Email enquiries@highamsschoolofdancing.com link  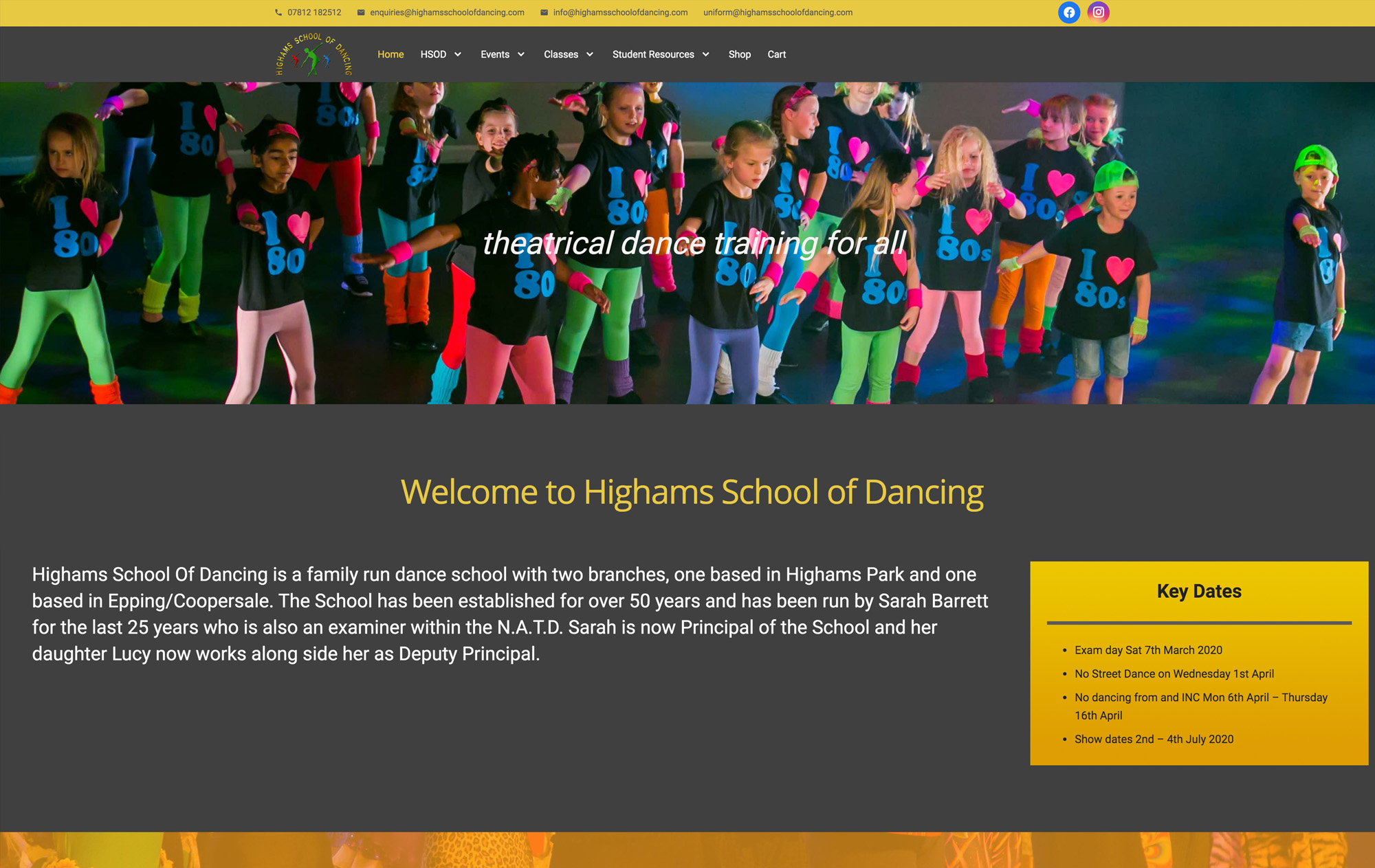pos(447,12)
